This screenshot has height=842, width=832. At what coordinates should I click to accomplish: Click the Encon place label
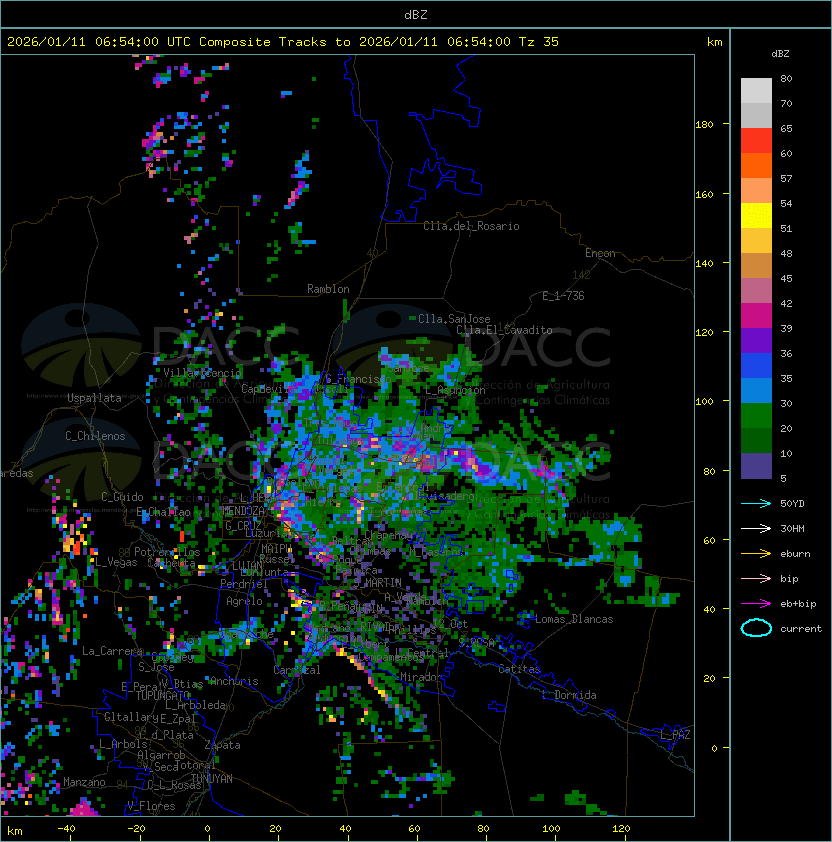600,253
